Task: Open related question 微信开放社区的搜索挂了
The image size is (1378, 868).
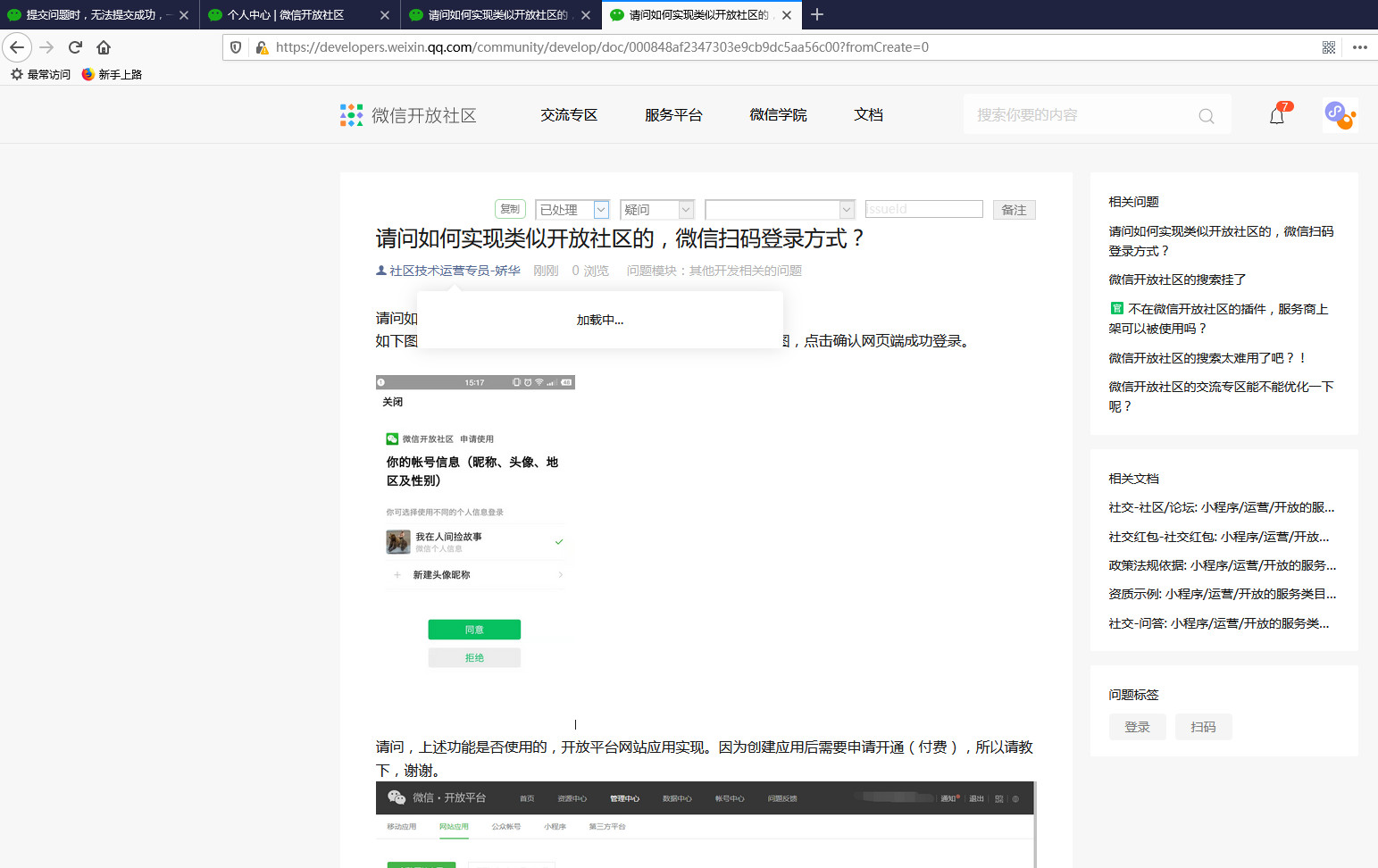Action: coord(1177,280)
